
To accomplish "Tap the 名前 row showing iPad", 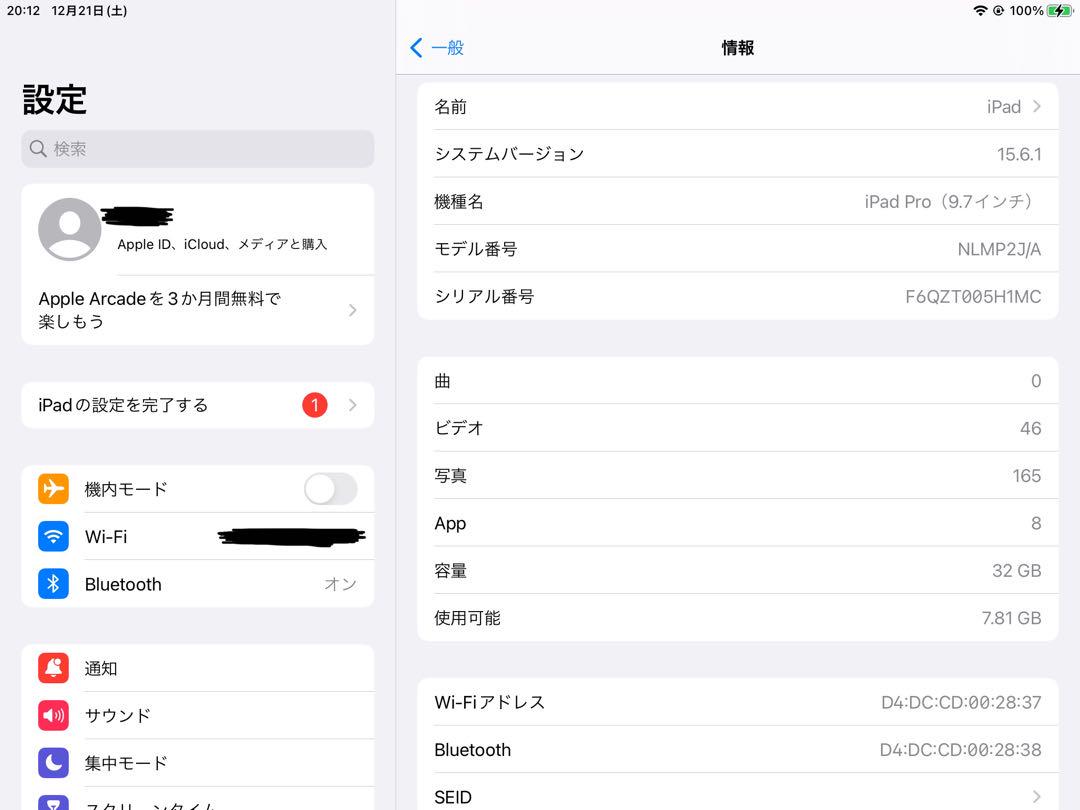I will coord(738,107).
